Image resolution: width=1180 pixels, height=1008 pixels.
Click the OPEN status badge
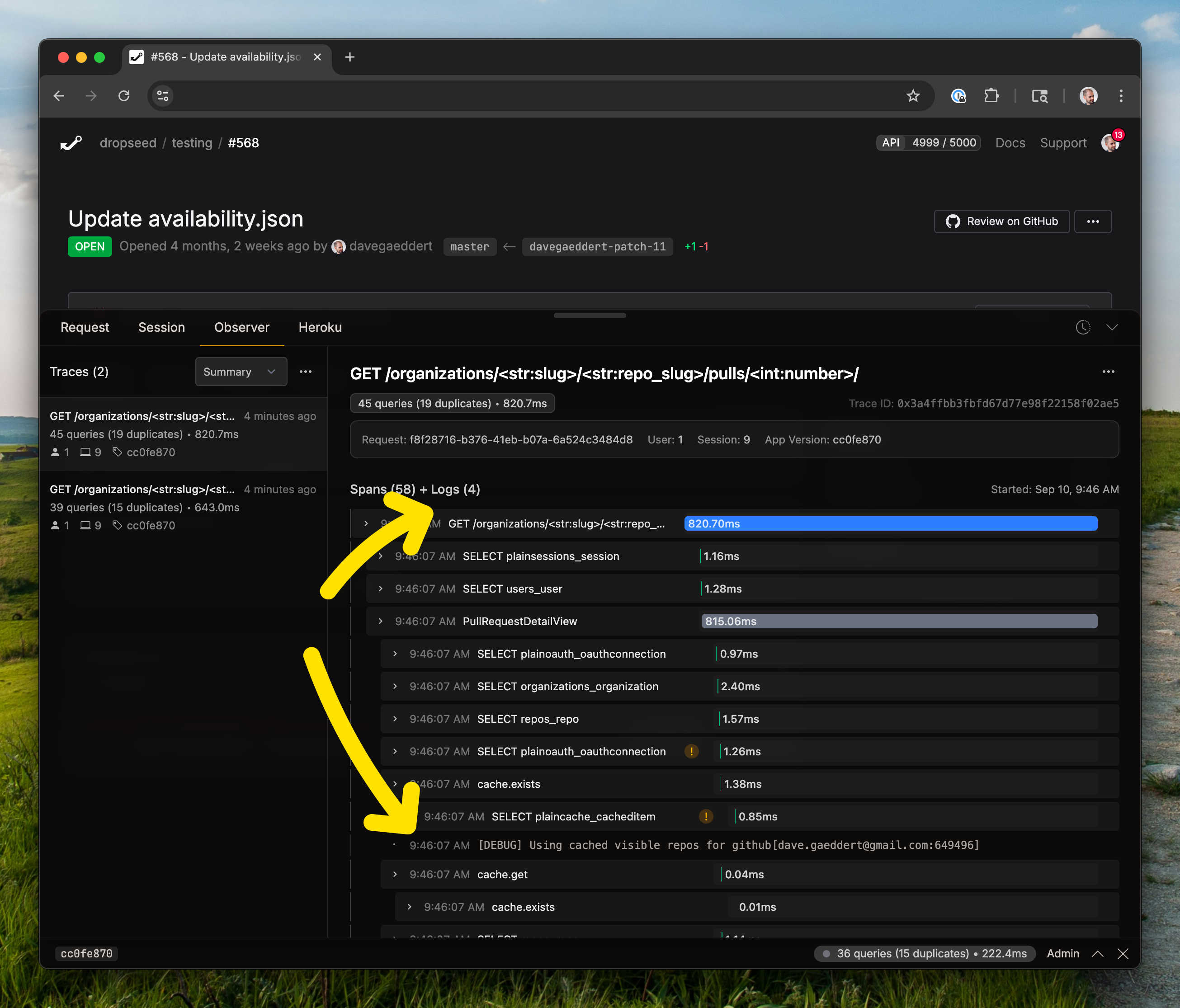(x=90, y=247)
